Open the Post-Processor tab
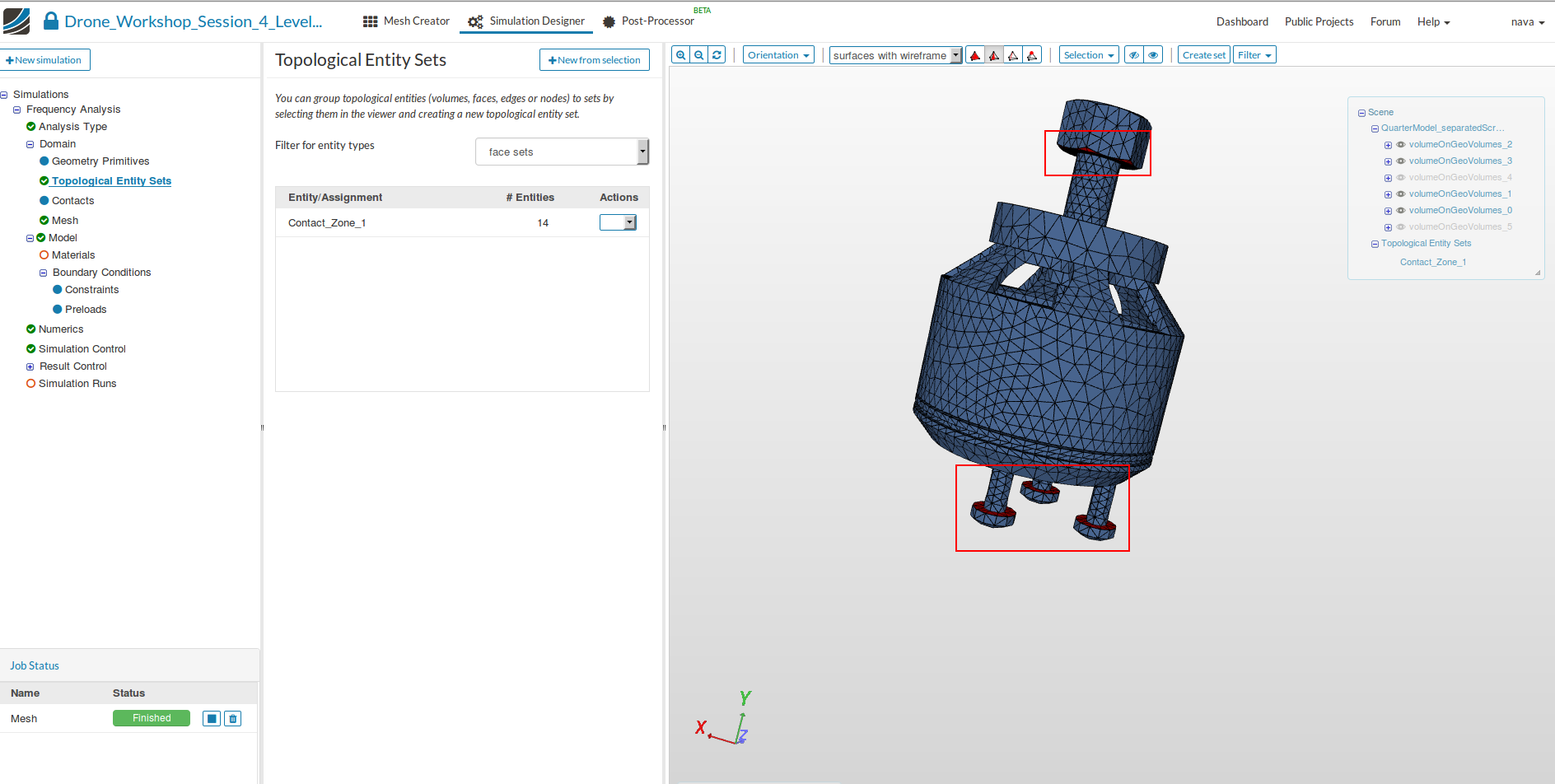The width and height of the screenshot is (1555, 784). [x=648, y=21]
